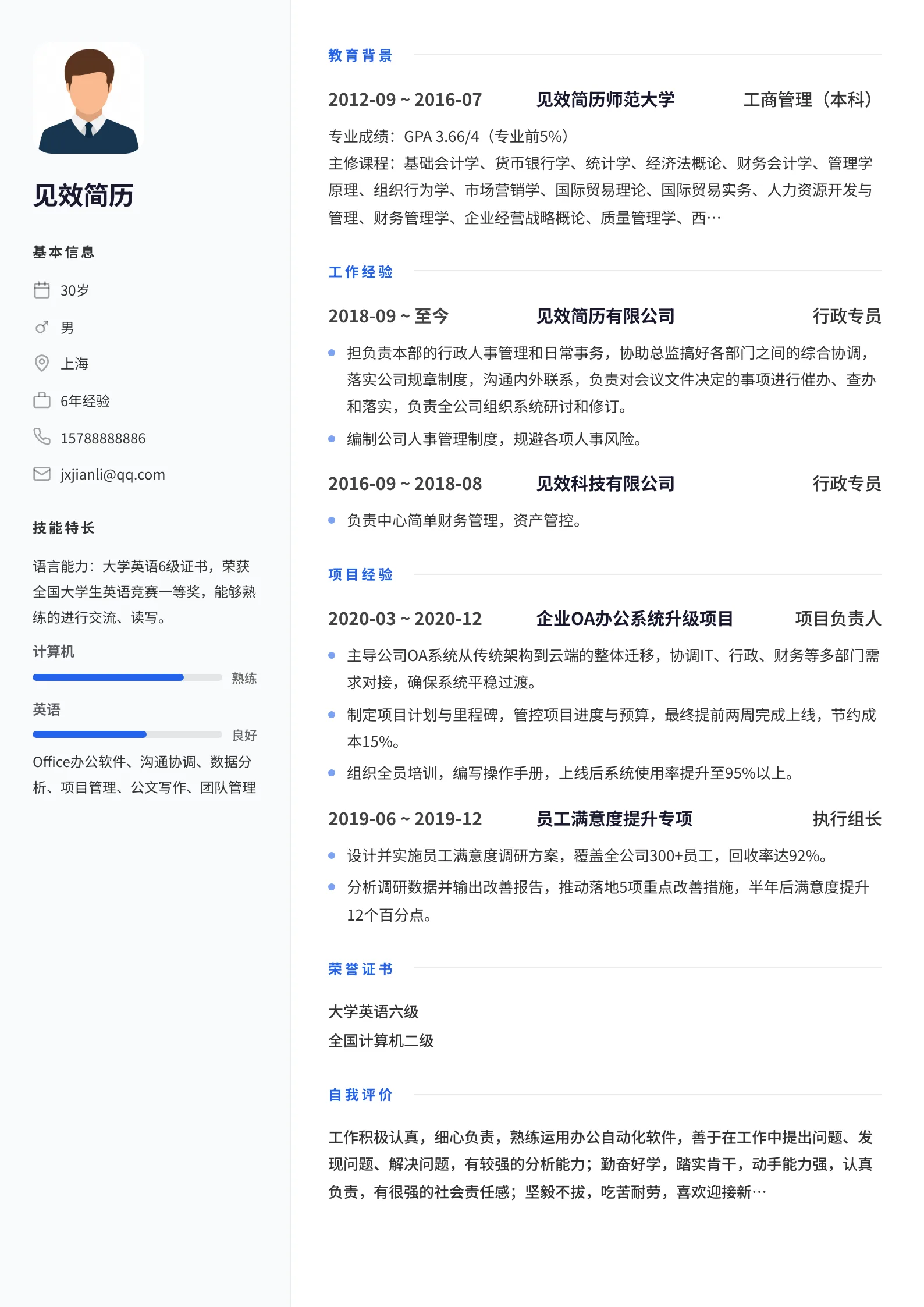Click the project 企业OA办公系统升级项目
This screenshot has width=924, height=1307.
point(634,619)
